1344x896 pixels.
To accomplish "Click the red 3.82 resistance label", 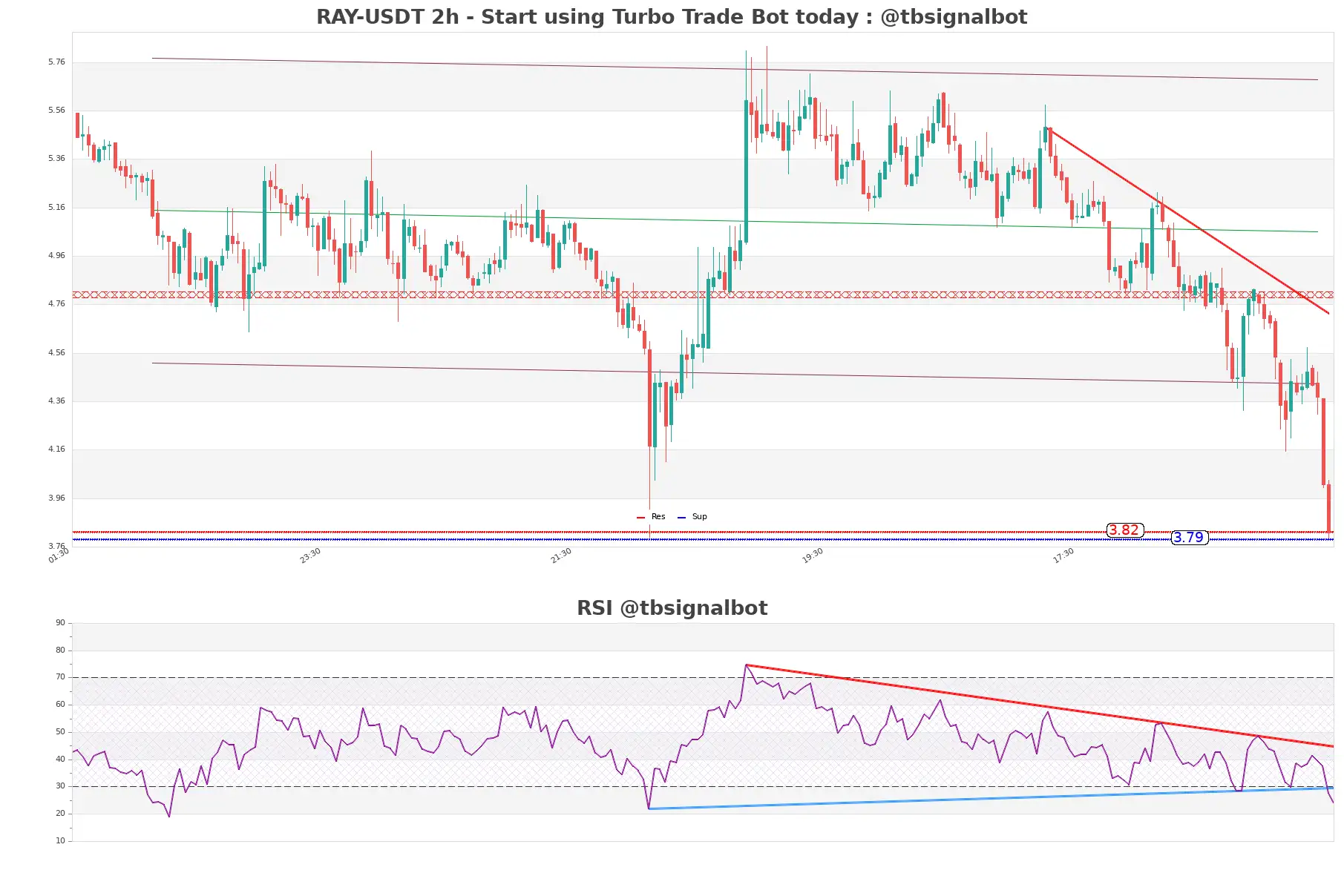I will coord(1124,530).
